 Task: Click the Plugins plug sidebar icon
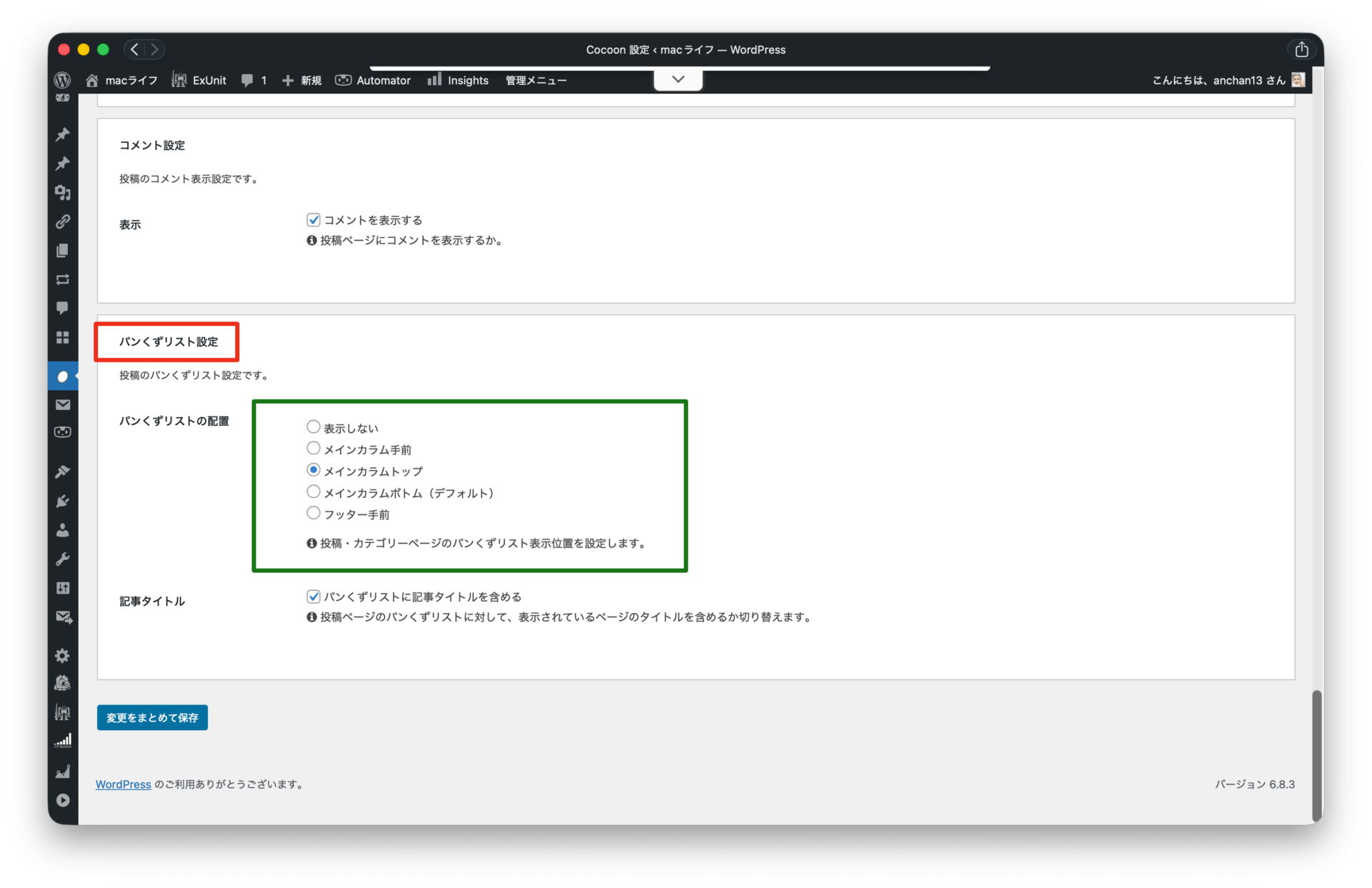pyautogui.click(x=62, y=502)
